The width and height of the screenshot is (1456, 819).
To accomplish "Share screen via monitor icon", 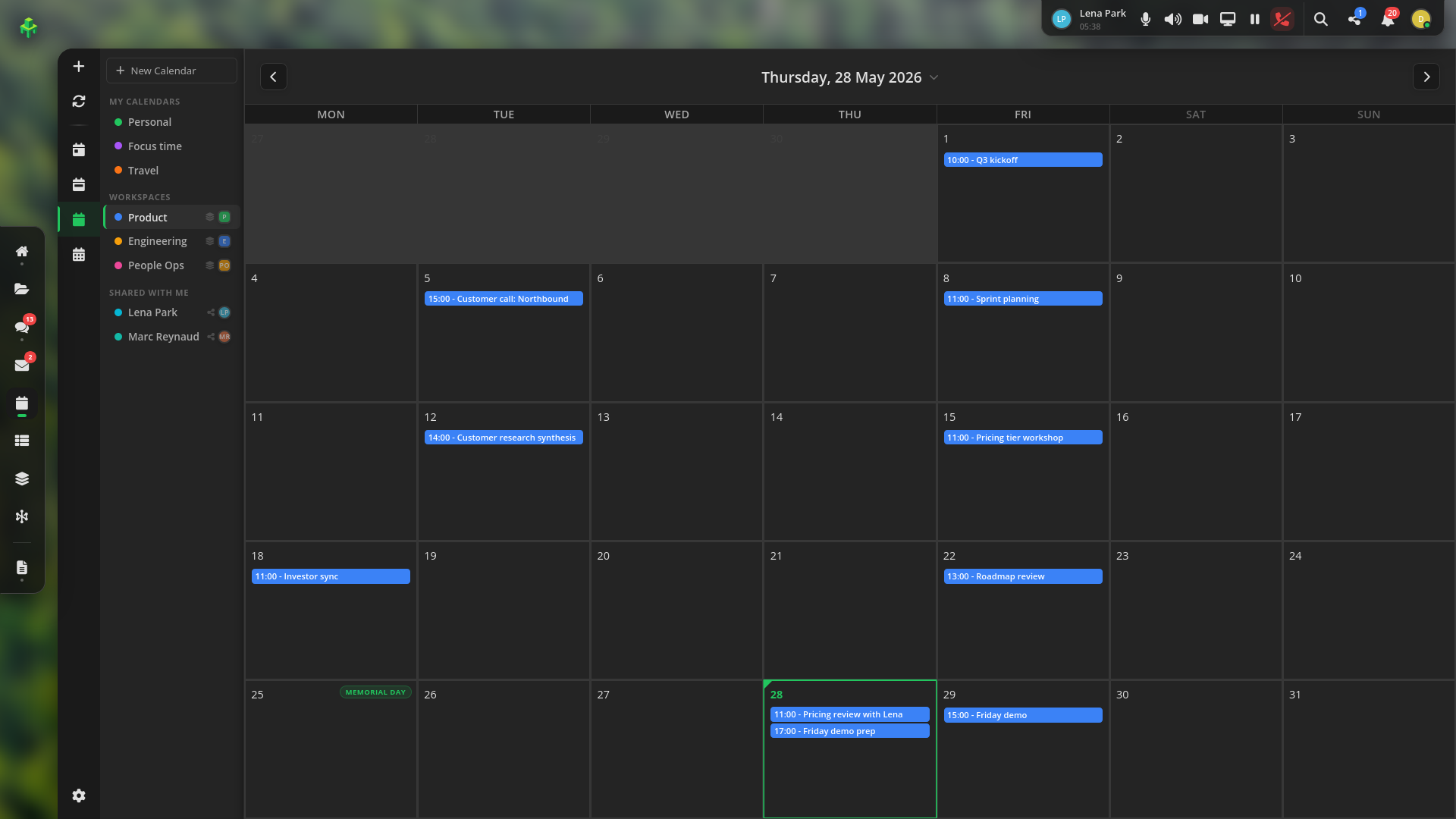I will click(1228, 20).
